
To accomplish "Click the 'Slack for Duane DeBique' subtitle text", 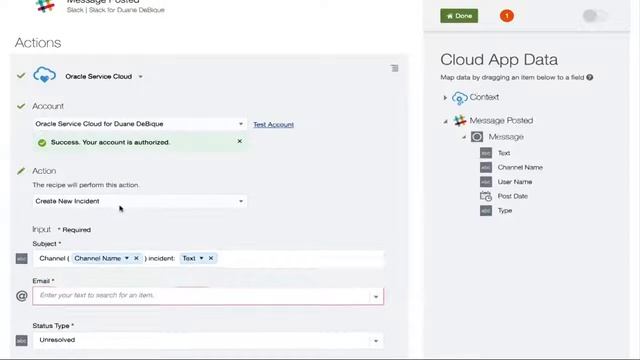I will pyautogui.click(x=127, y=10).
